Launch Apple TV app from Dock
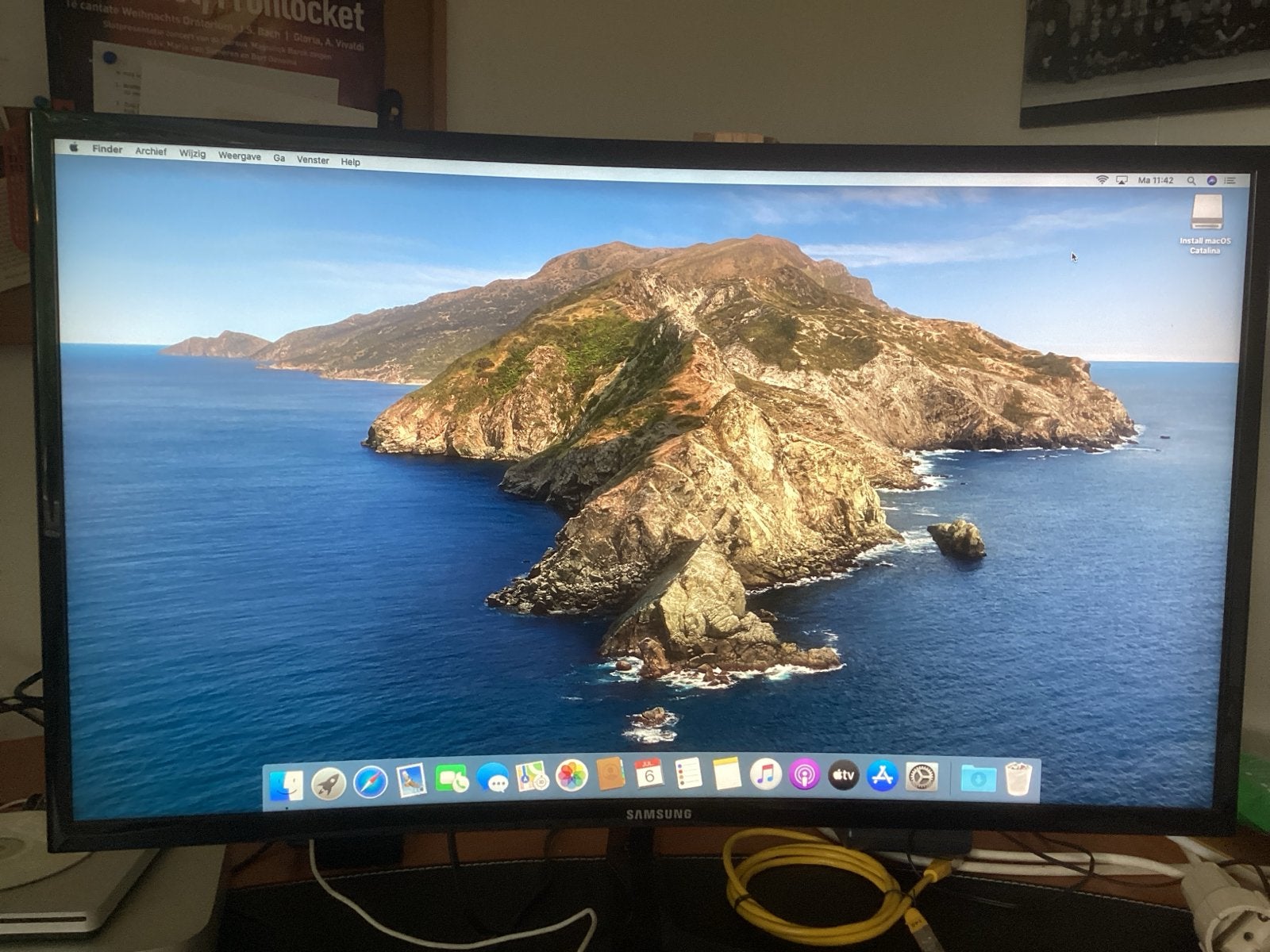This screenshot has height=952, width=1270. point(844,775)
